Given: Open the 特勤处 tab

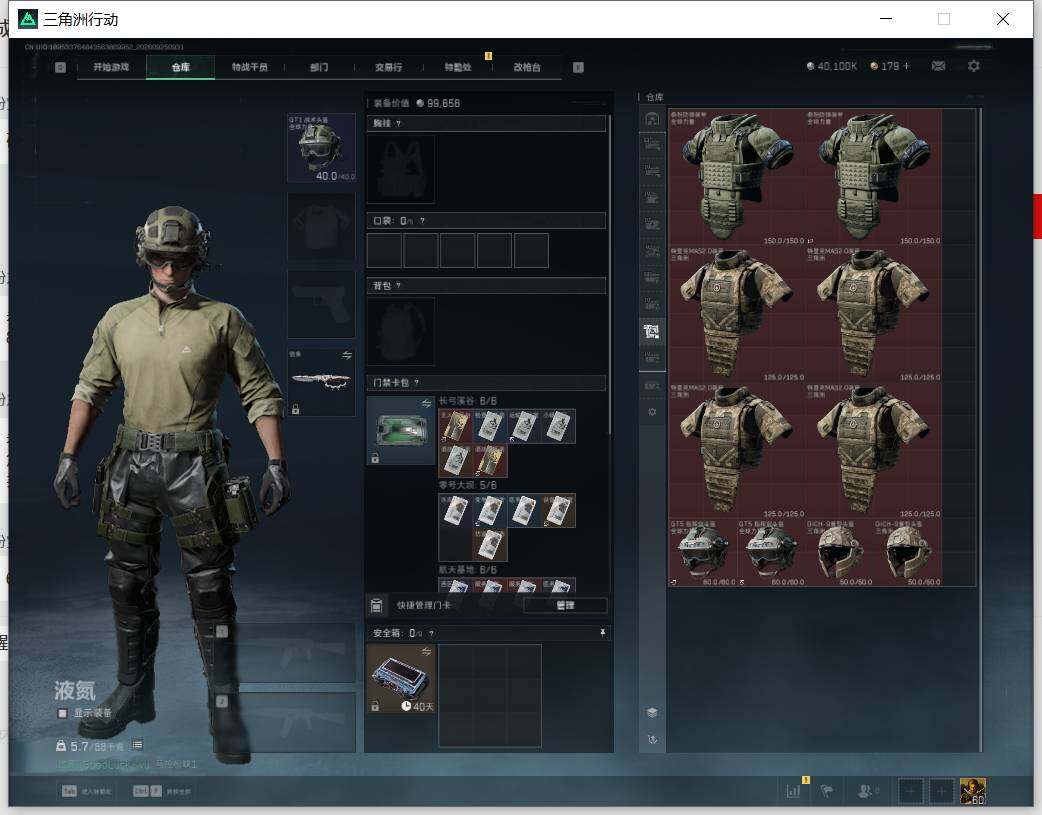Looking at the screenshot, I should point(458,67).
